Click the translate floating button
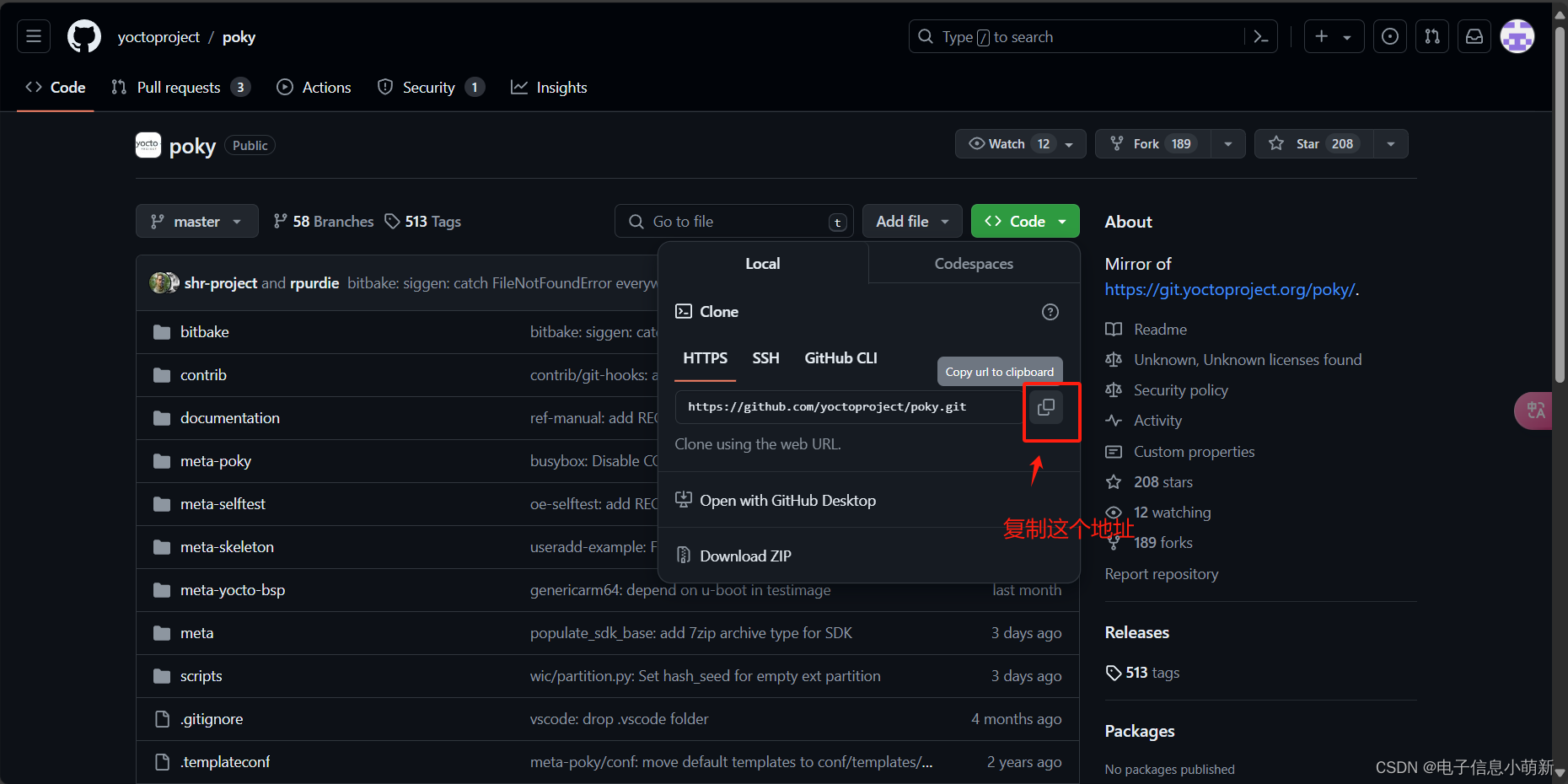 (x=1534, y=411)
